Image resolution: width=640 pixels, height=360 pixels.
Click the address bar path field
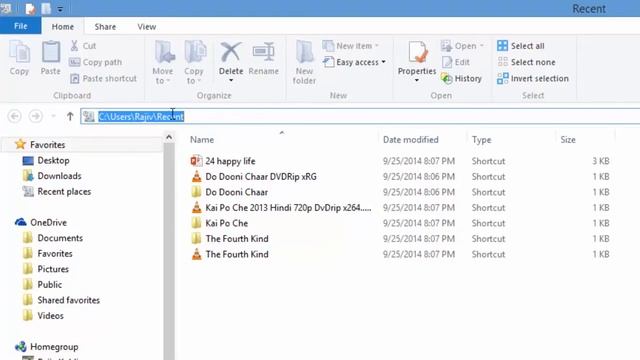pos(360,116)
